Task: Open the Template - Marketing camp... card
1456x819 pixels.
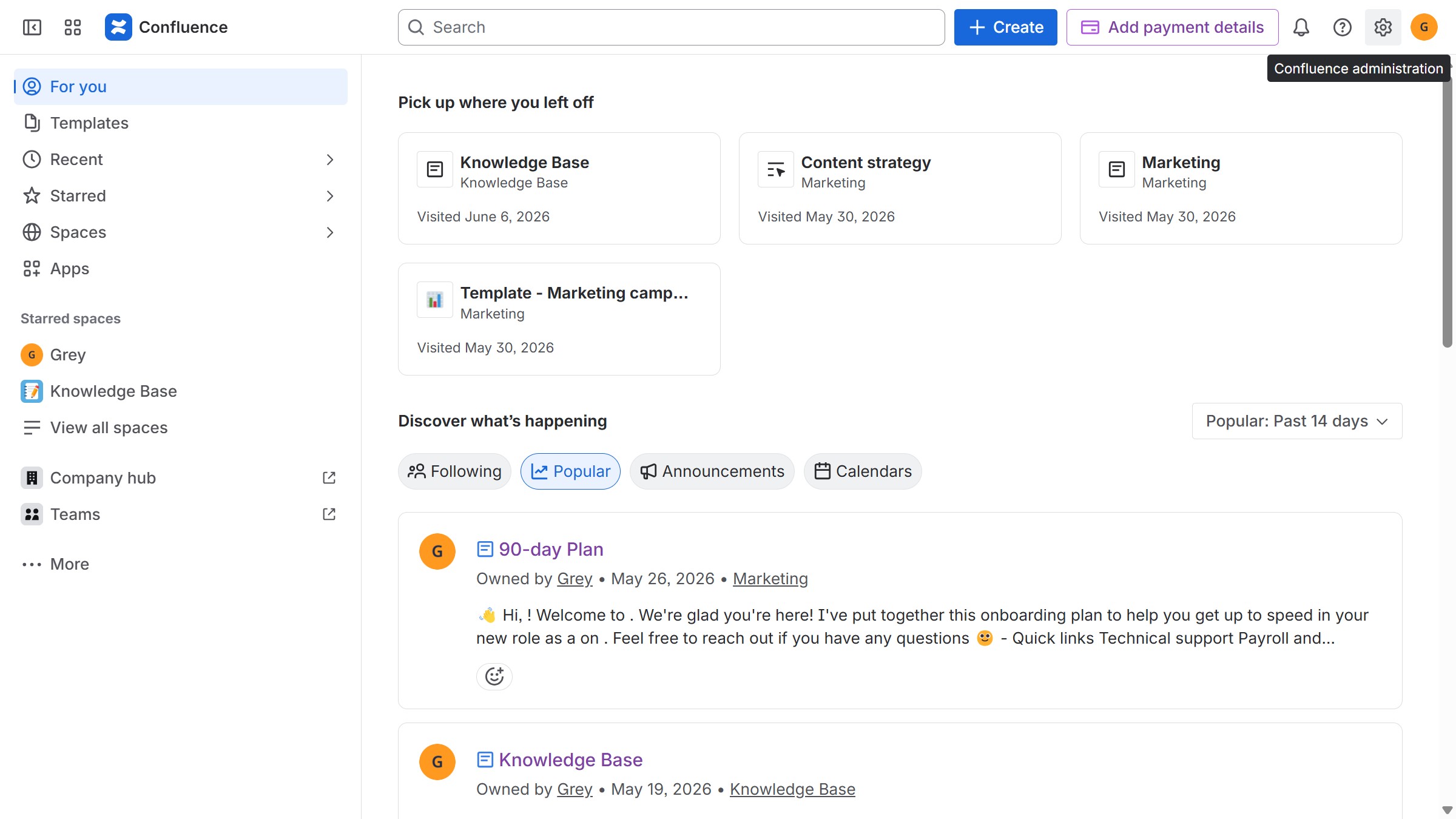Action: pyautogui.click(x=559, y=319)
